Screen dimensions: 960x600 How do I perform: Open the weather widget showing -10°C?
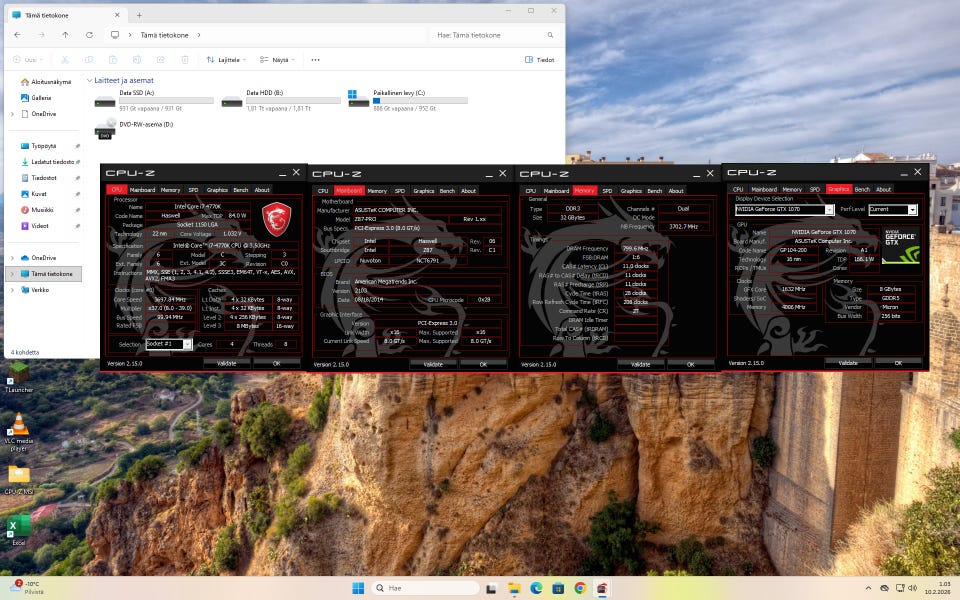(x=28, y=587)
